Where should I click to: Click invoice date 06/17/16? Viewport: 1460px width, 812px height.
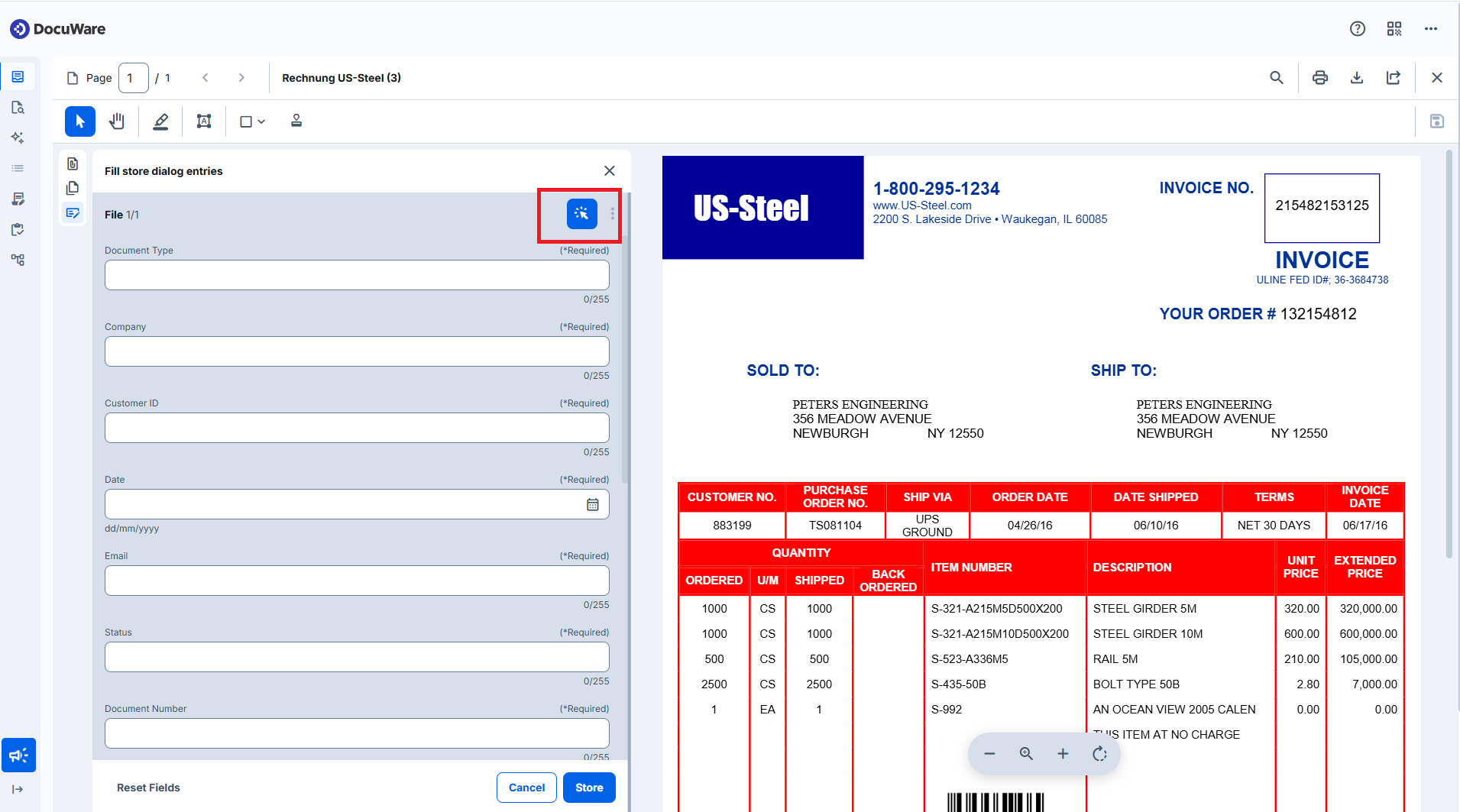click(1365, 526)
